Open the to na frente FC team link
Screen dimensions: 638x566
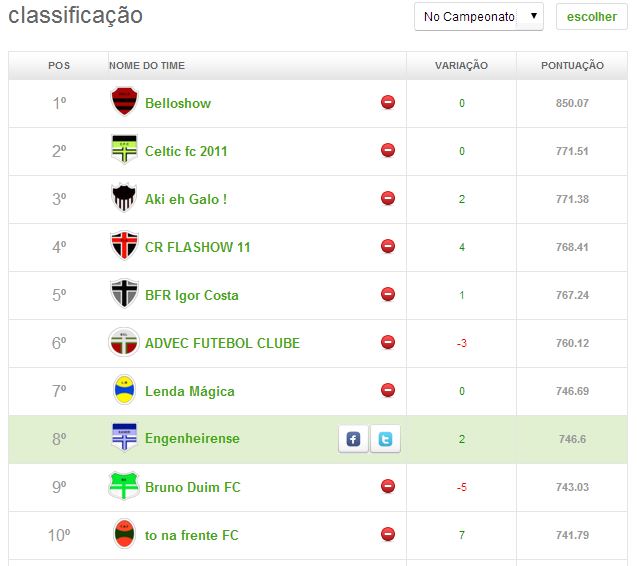click(192, 535)
